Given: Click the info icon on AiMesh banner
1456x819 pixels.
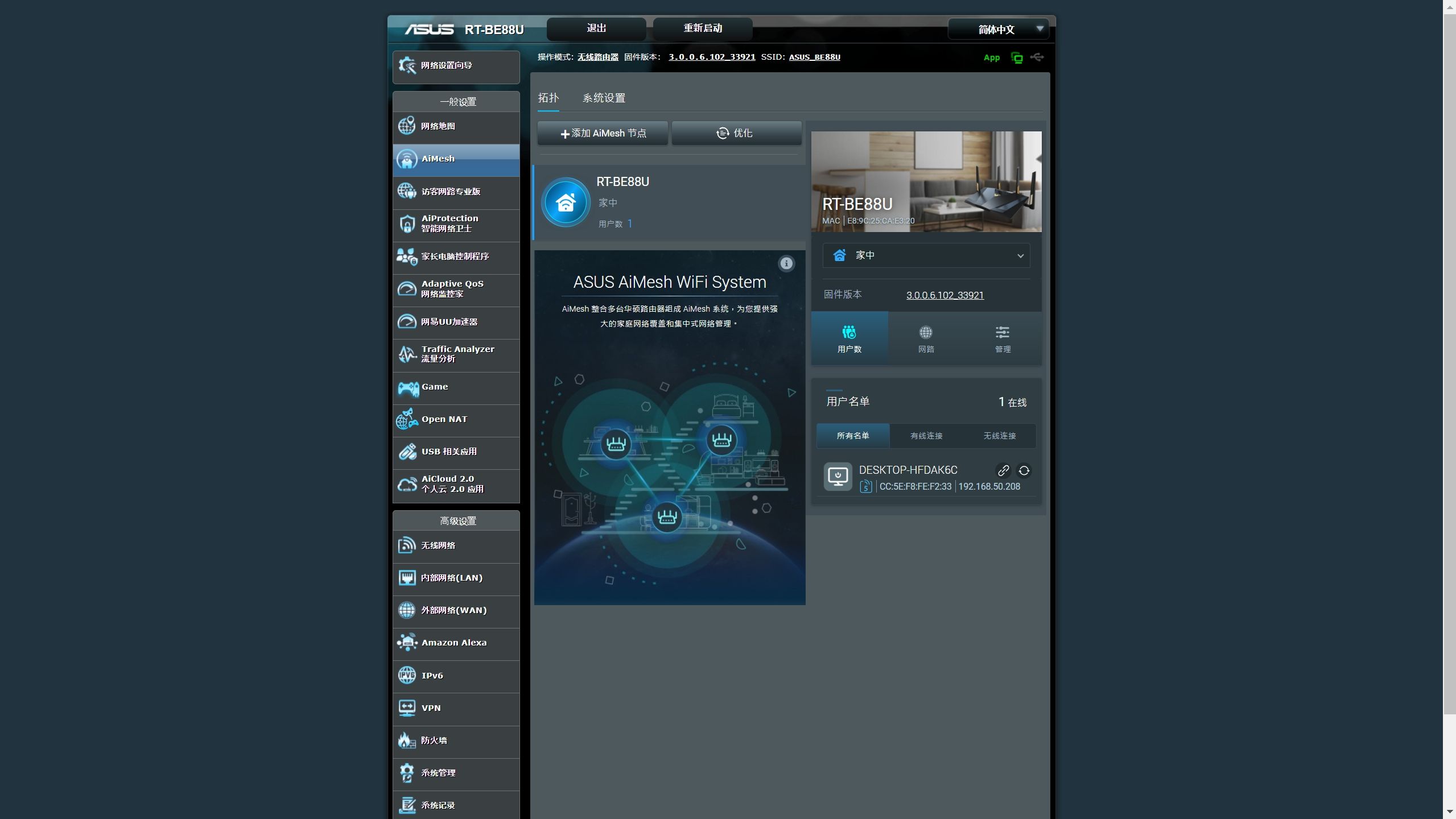Looking at the screenshot, I should 786,263.
